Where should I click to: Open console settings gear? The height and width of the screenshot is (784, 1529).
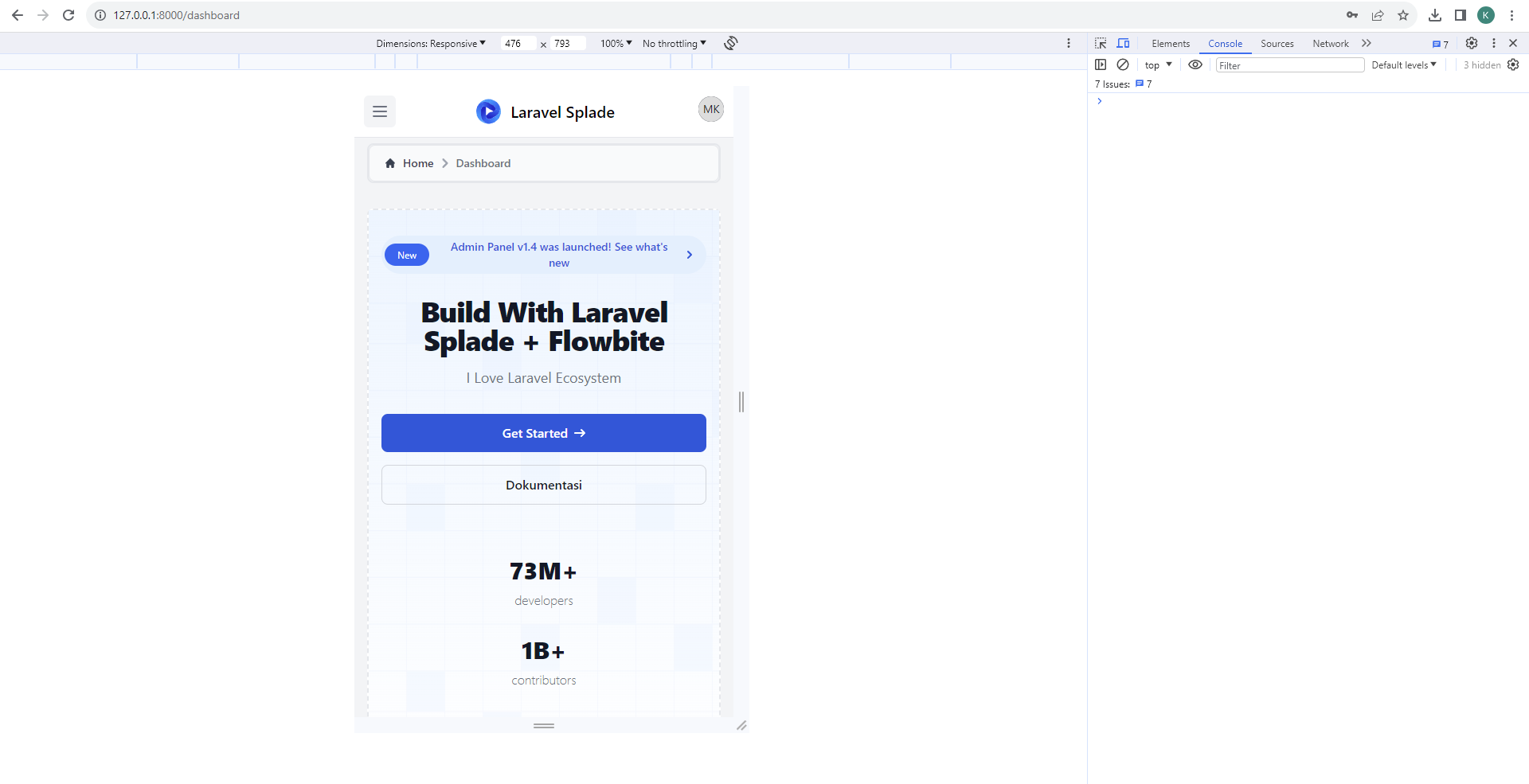[1513, 64]
